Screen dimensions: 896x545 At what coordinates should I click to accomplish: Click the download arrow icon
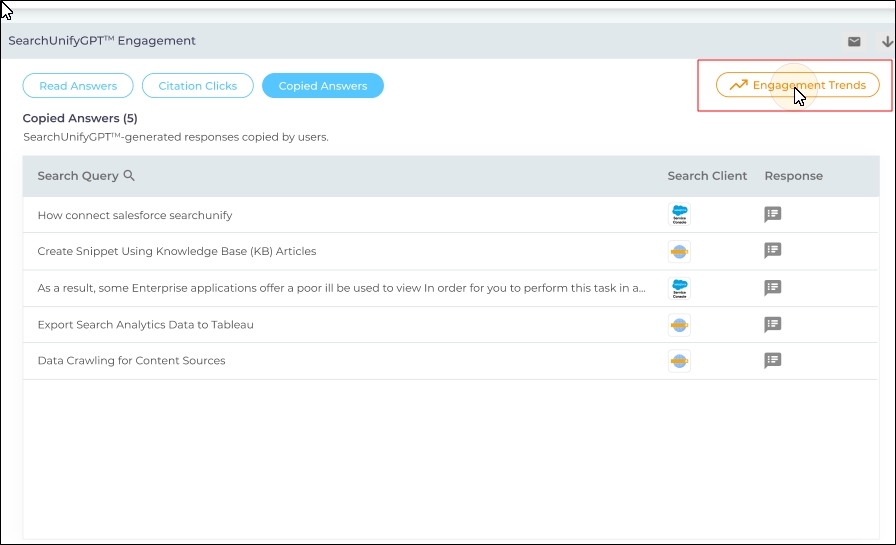pos(887,42)
